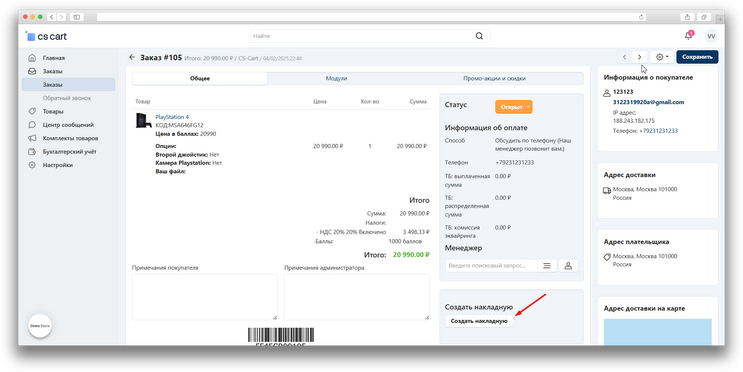This screenshot has width=743, height=372.
Task: Click the Товары tag icon
Action: click(x=32, y=111)
